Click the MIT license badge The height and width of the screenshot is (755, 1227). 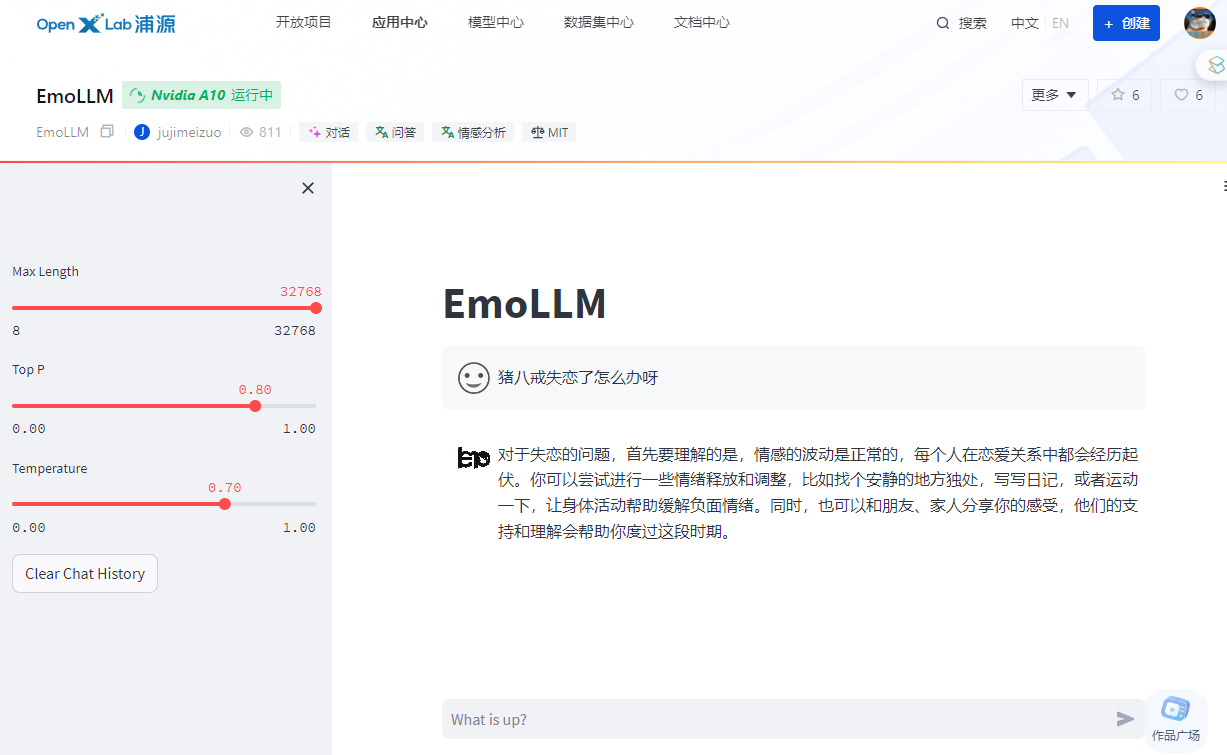[548, 131]
